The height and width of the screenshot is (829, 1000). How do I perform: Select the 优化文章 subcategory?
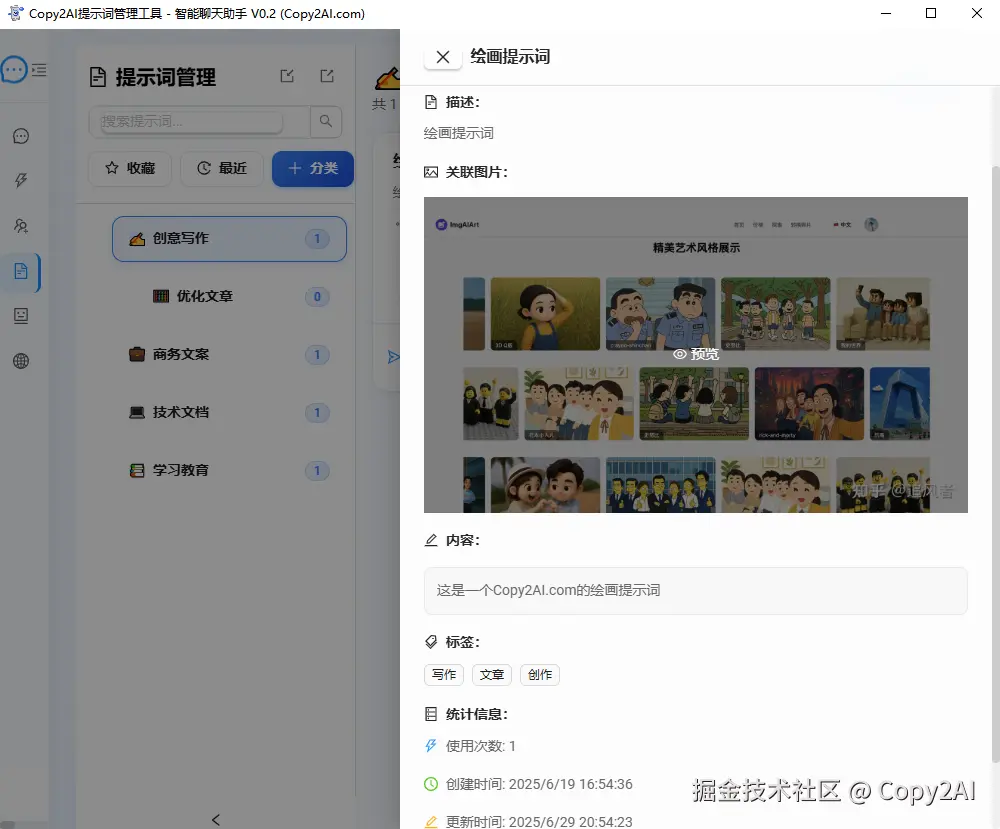coord(230,297)
